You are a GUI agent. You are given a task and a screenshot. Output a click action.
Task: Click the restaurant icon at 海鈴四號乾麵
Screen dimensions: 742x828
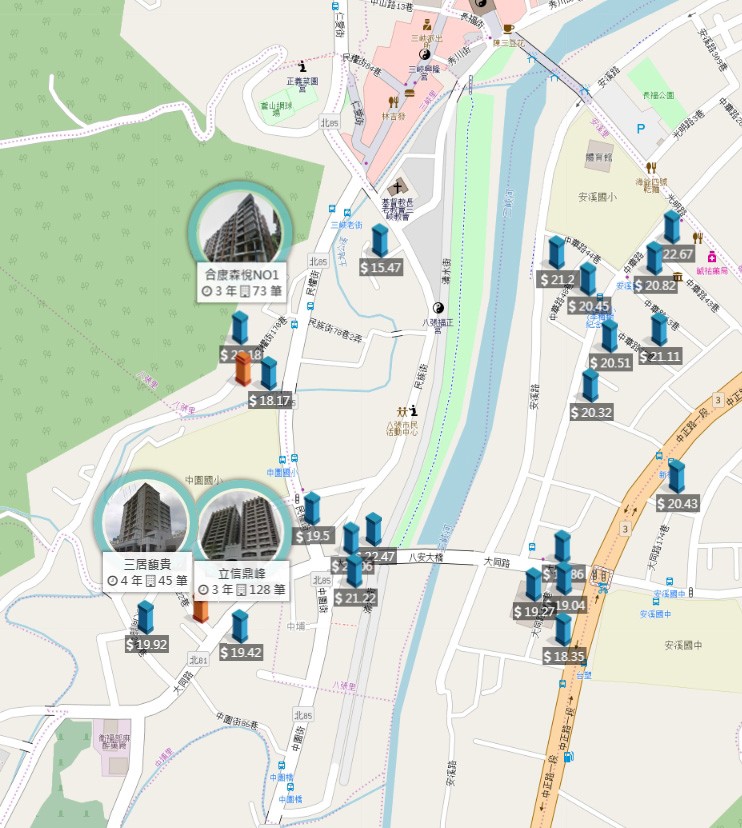[651, 168]
